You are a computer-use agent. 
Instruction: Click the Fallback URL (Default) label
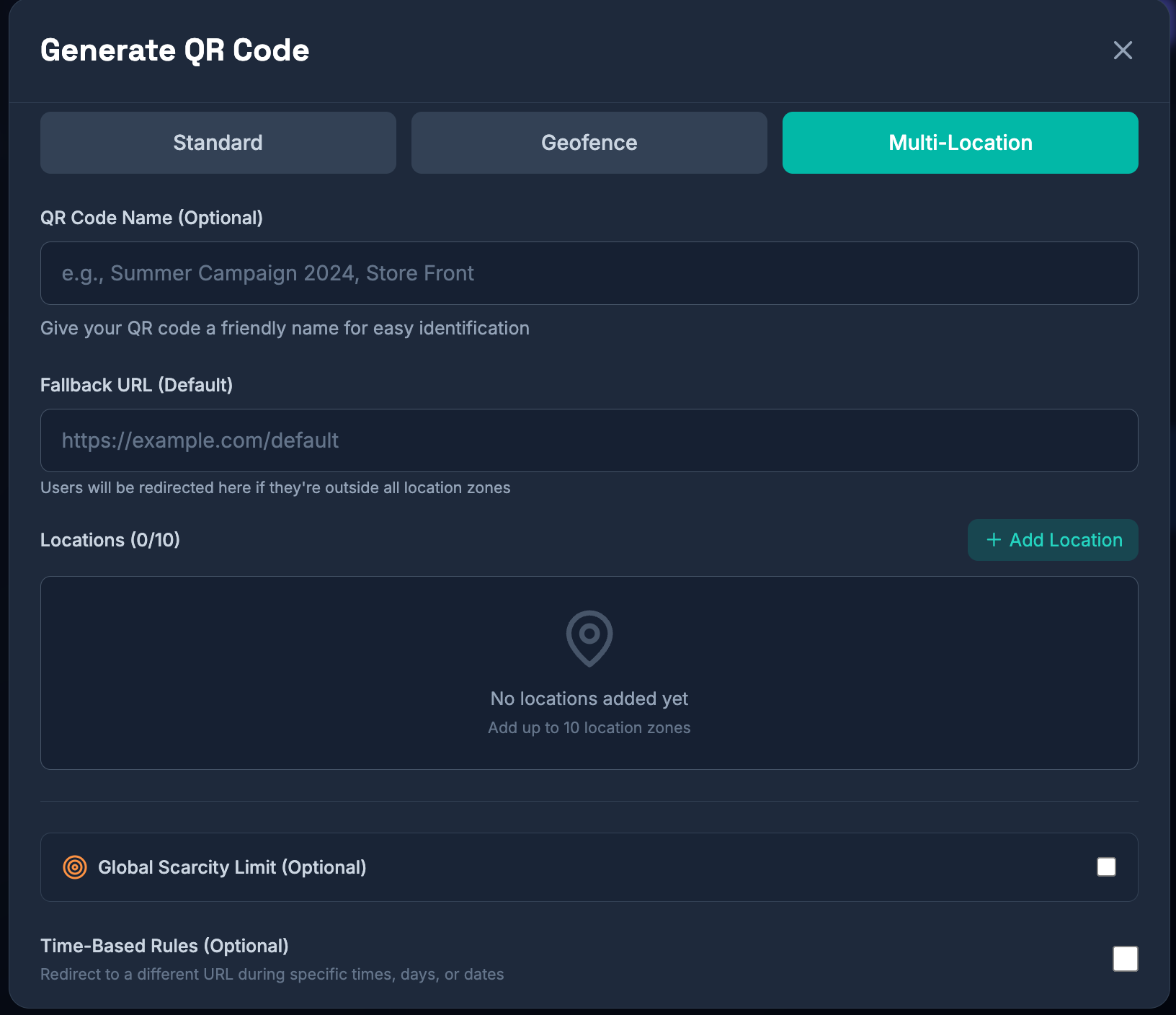136,385
